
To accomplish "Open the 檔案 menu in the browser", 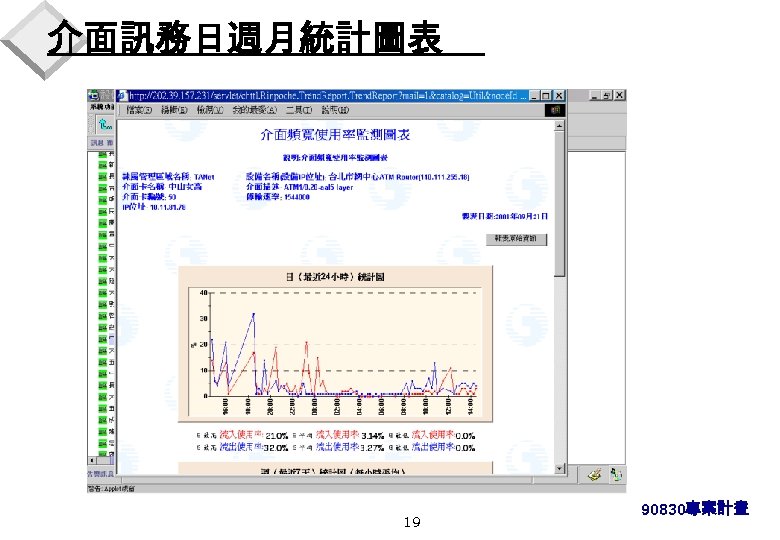I will tap(139, 110).
